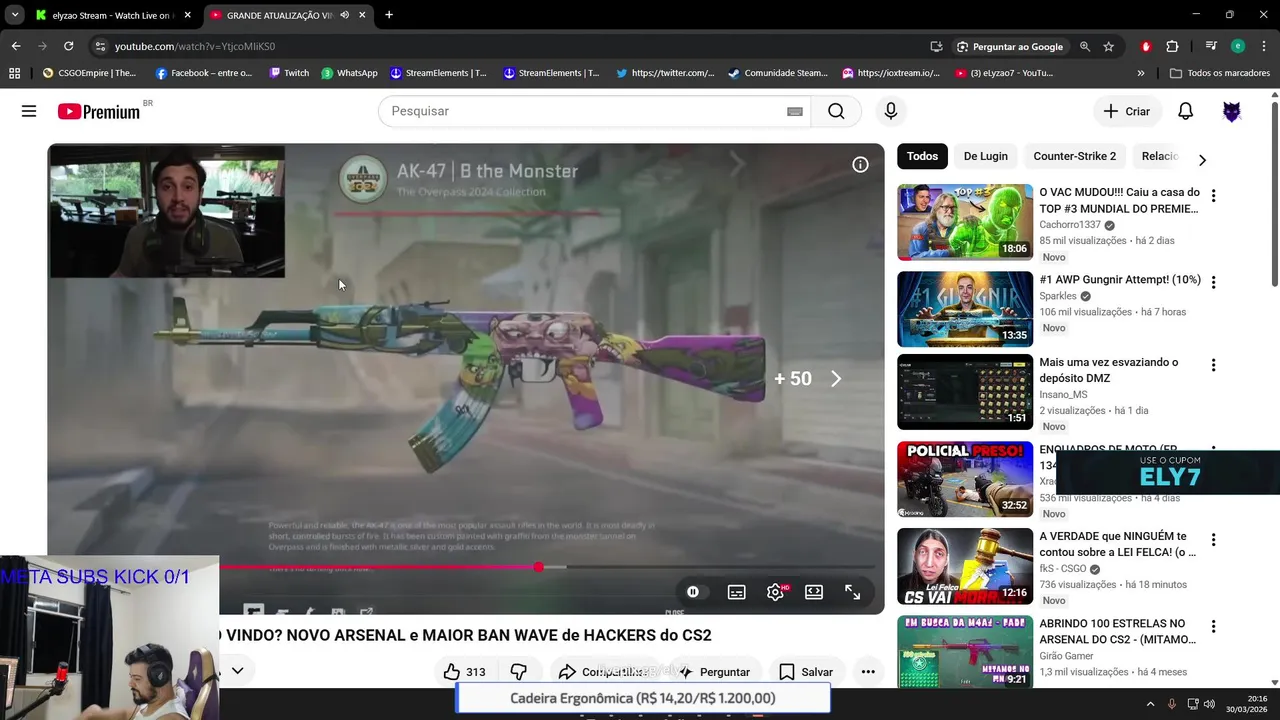
Task: Options menu for AWP Gungnir Attempt video
Action: click(1213, 283)
